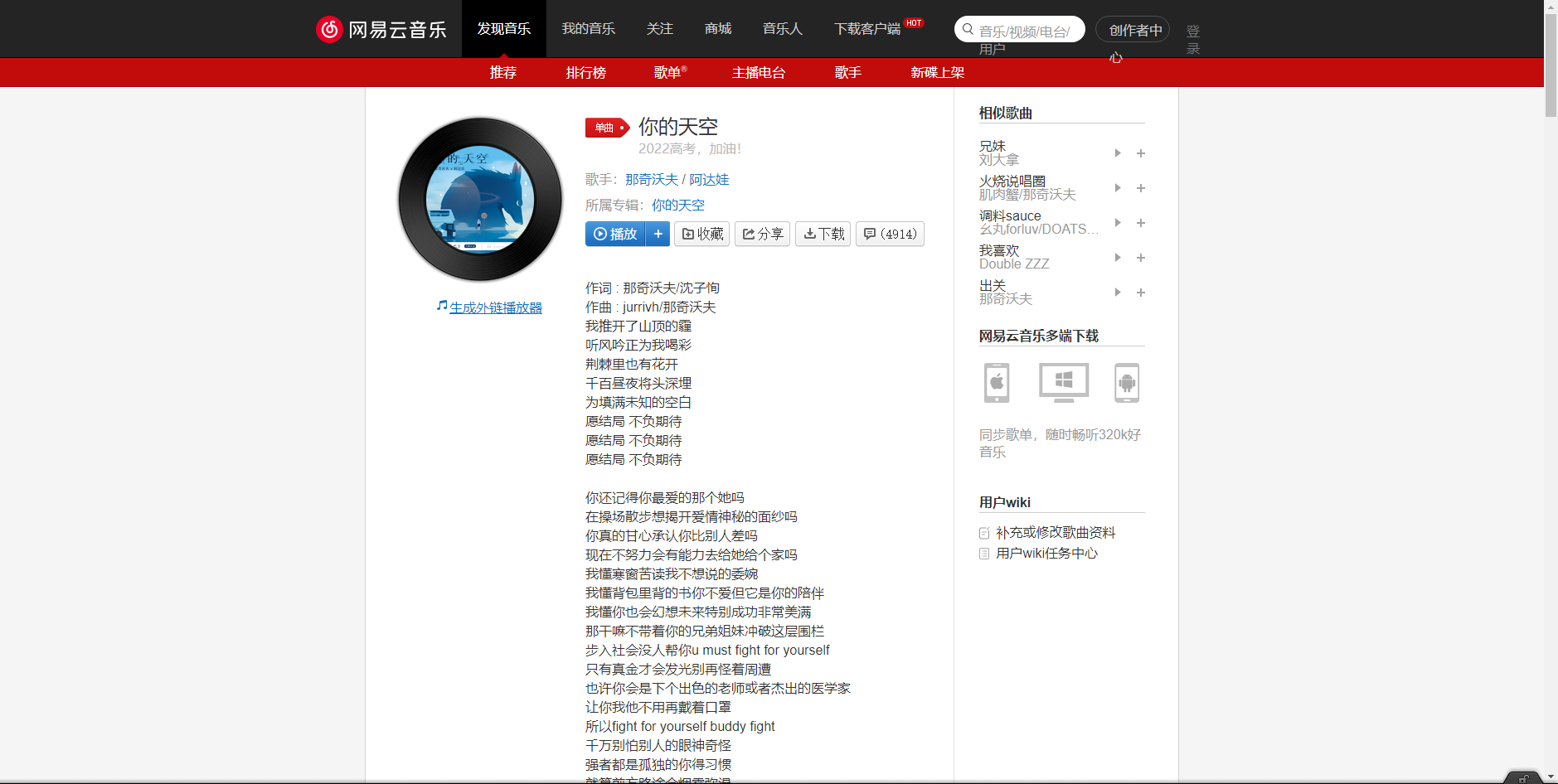Switch to the 排行榜 tab
1558x784 pixels.
pyautogui.click(x=585, y=73)
